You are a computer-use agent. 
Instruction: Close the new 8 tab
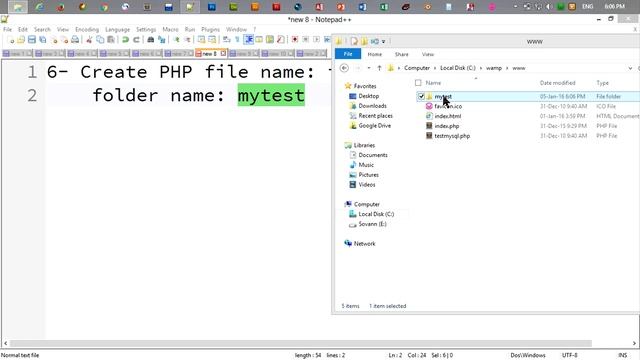pos(223,53)
